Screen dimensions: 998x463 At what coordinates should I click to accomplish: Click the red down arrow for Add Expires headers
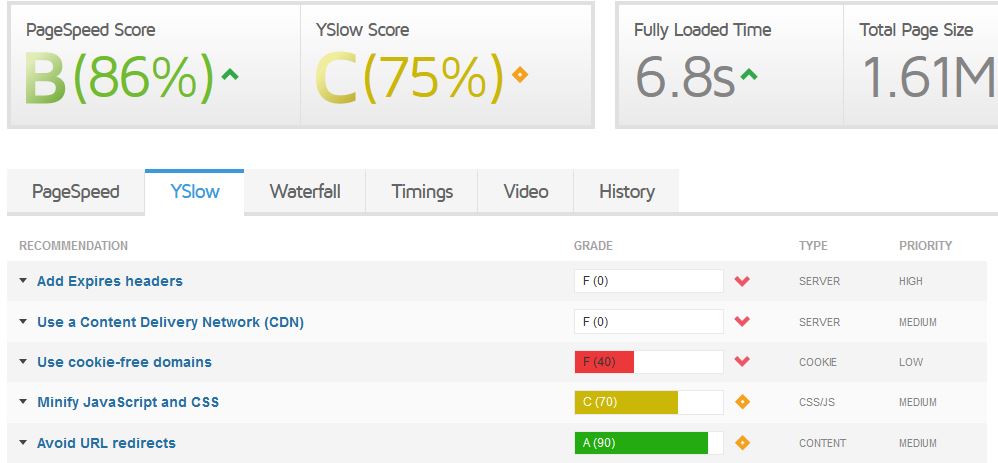click(x=742, y=282)
